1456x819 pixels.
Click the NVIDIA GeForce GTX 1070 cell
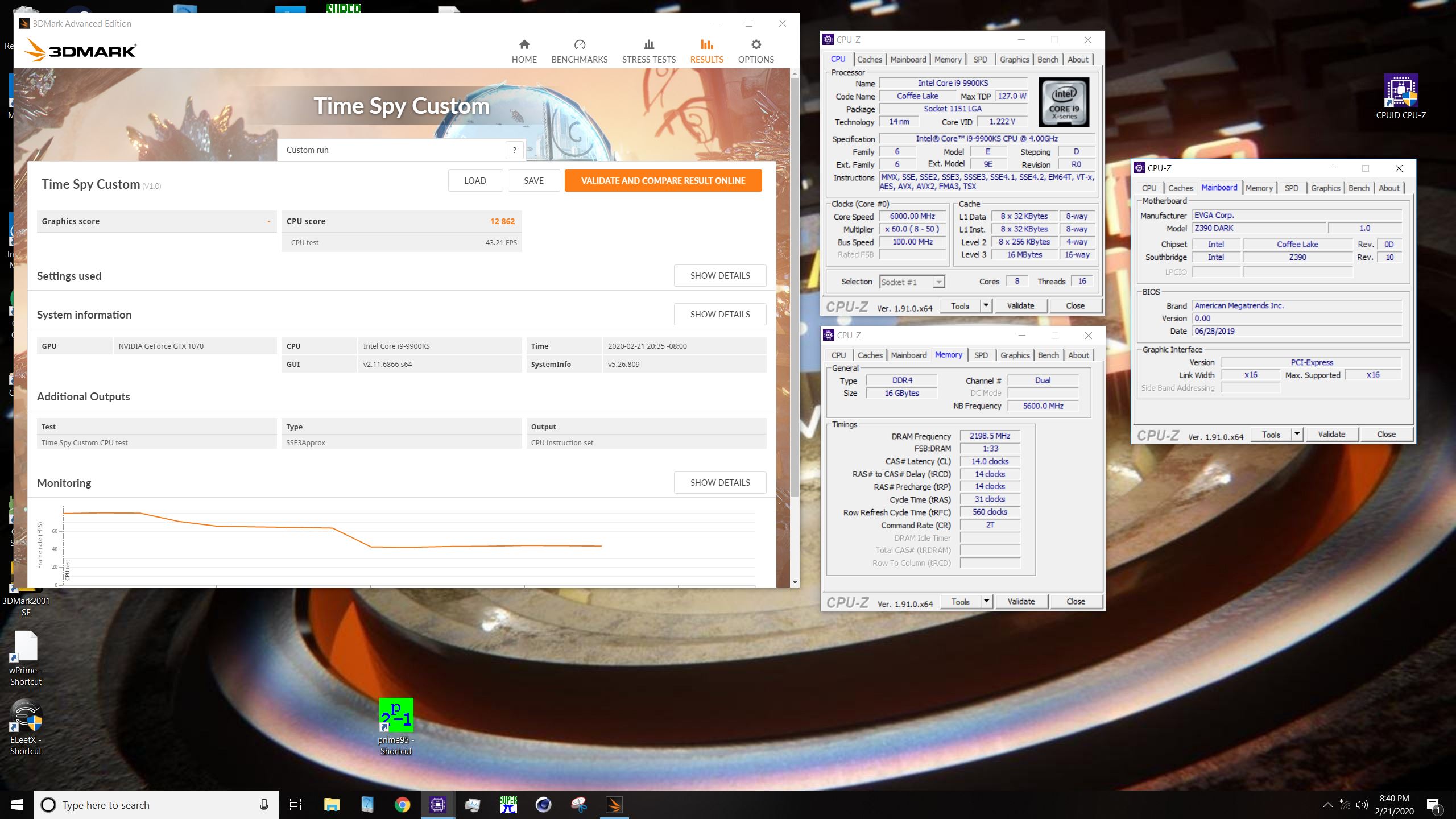195,346
